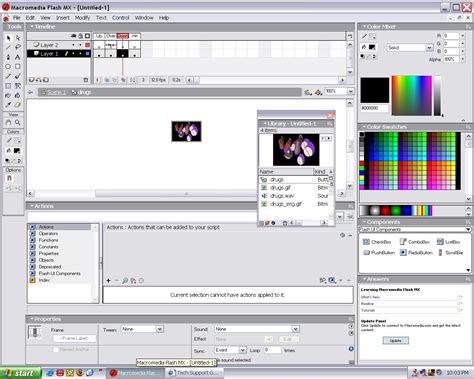The image size is (474, 379).
Task: Select the Rectangle tool
Action: point(18,67)
